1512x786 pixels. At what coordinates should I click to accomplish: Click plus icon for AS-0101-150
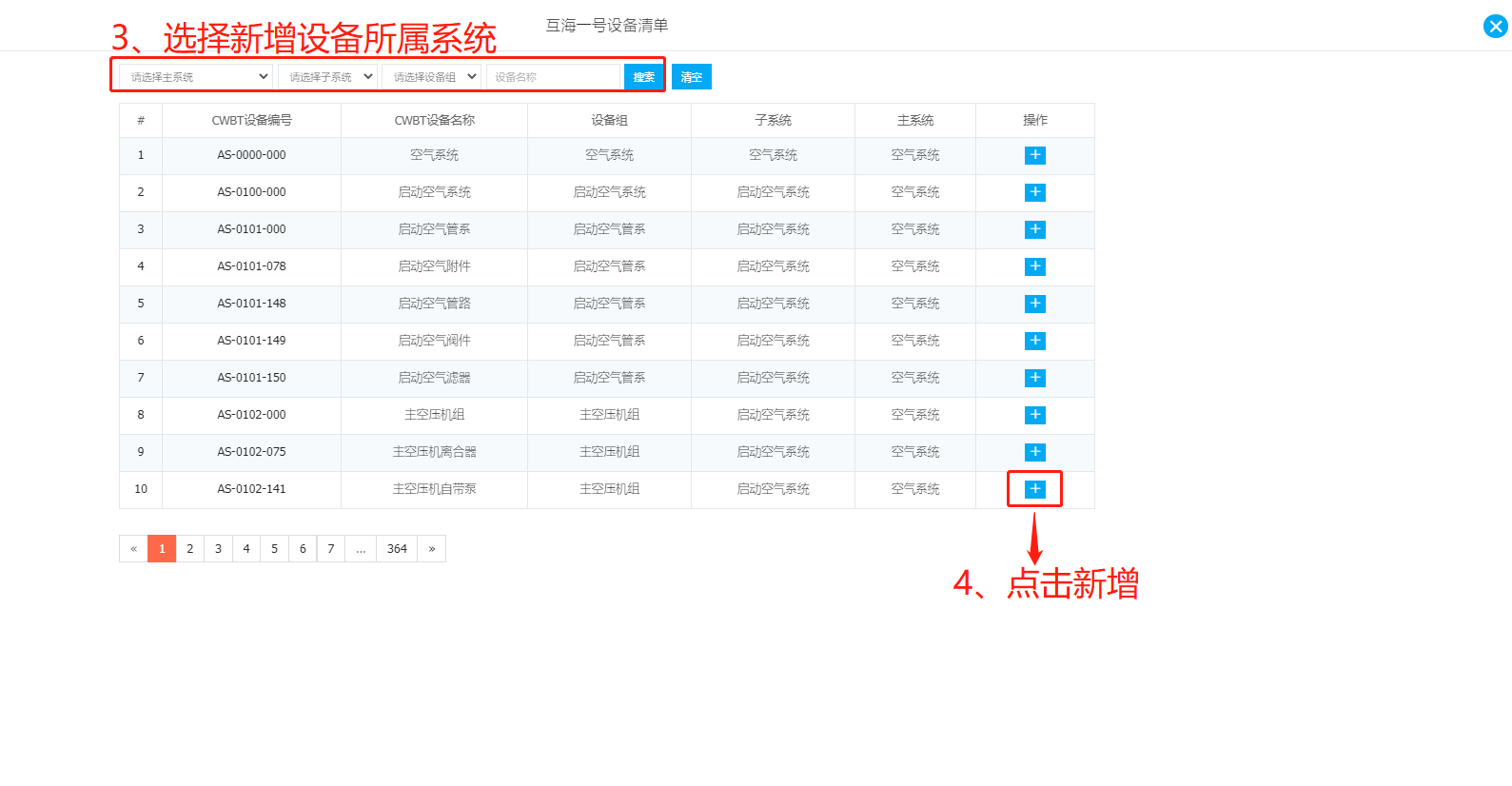[x=1035, y=378]
